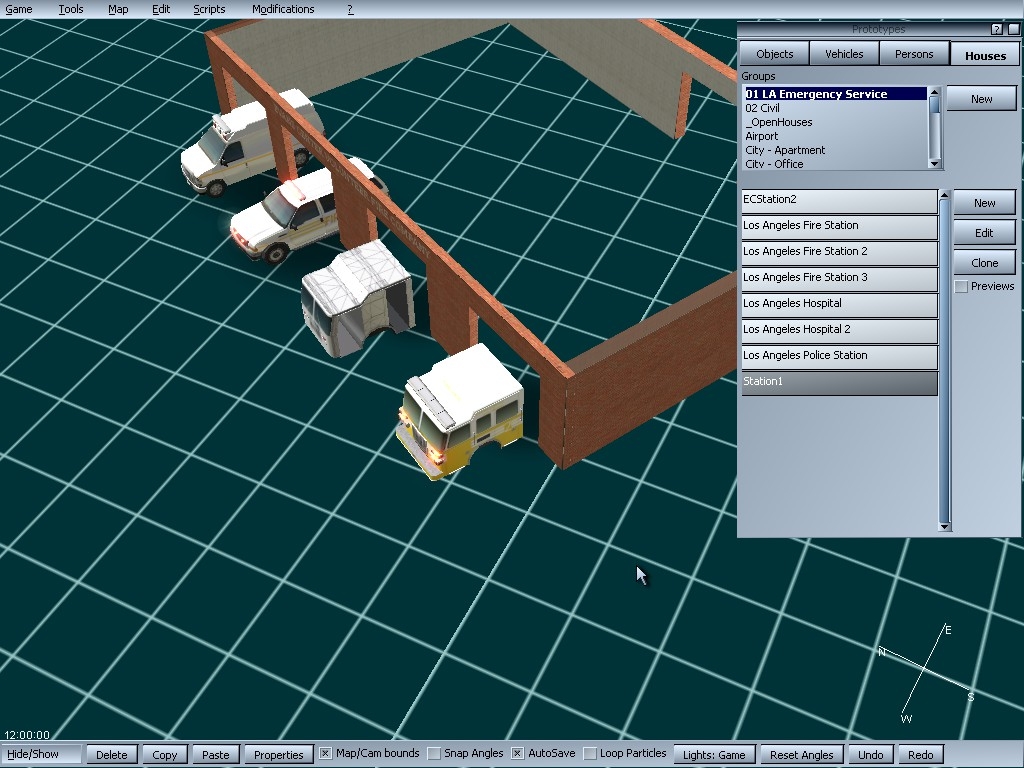Select the City - Apartment group
The image size is (1024, 768).
[x=835, y=150]
